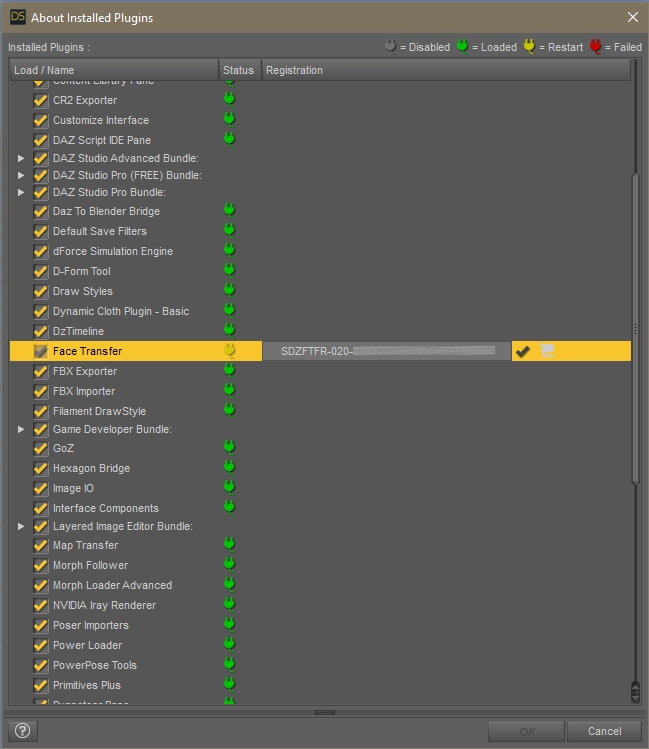
Task: Click the Registration column header
Action: click(446, 70)
